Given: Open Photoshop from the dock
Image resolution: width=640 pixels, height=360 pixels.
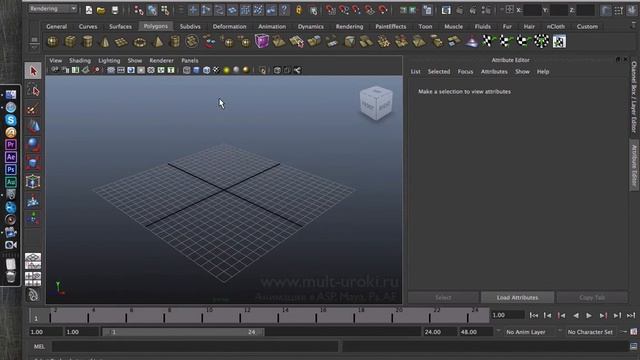Looking at the screenshot, I should (11, 169).
